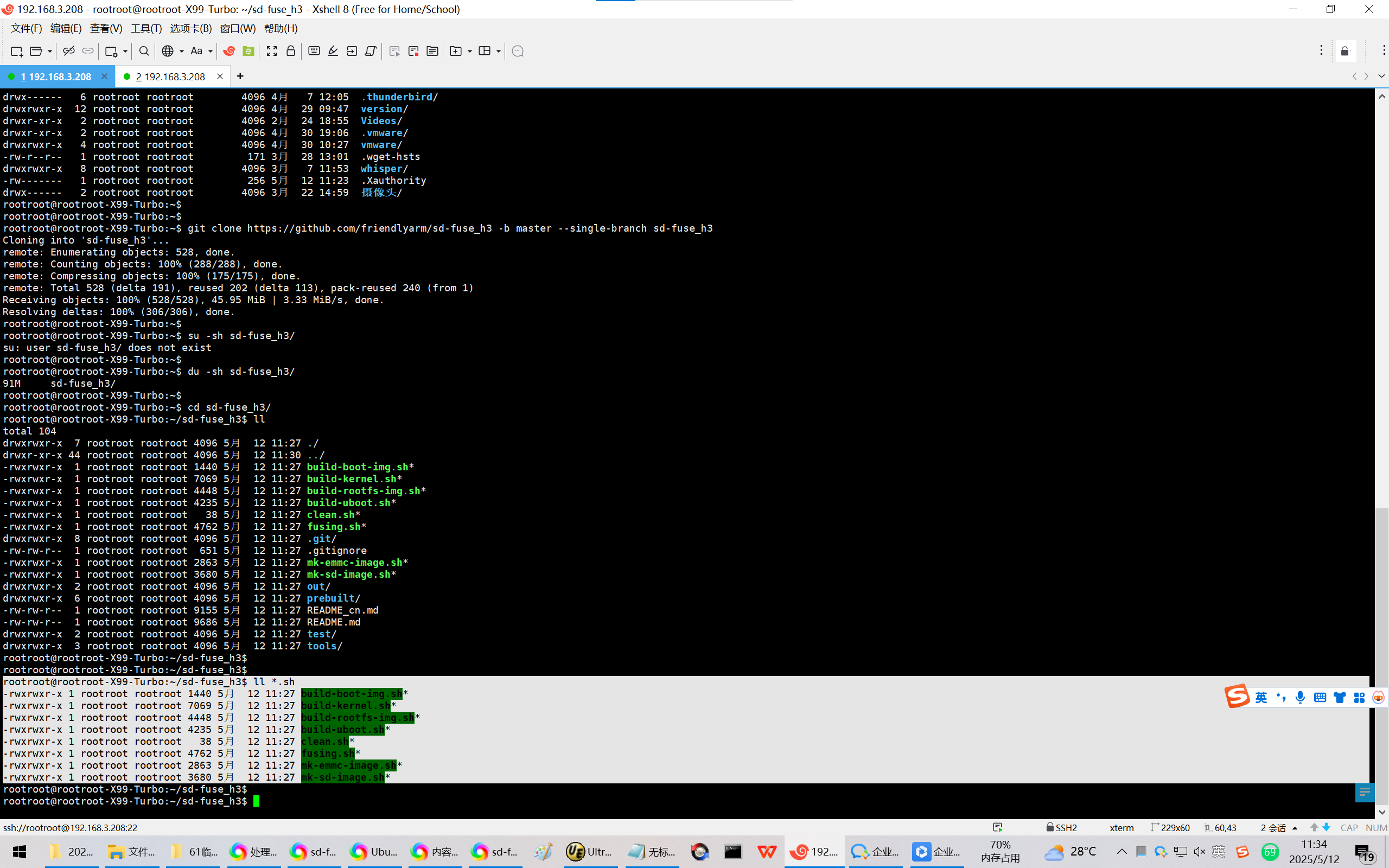Launch Xftp from the green toolbar icon
The height and width of the screenshot is (868, 1389).
click(x=248, y=51)
